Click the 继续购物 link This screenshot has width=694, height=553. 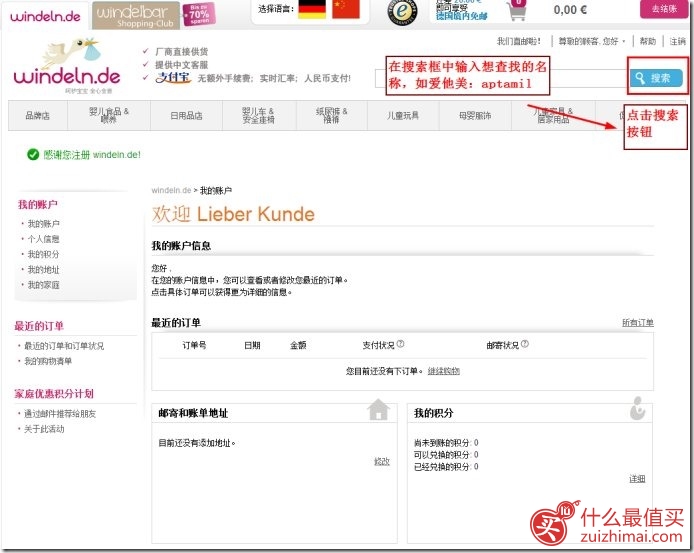443,371
